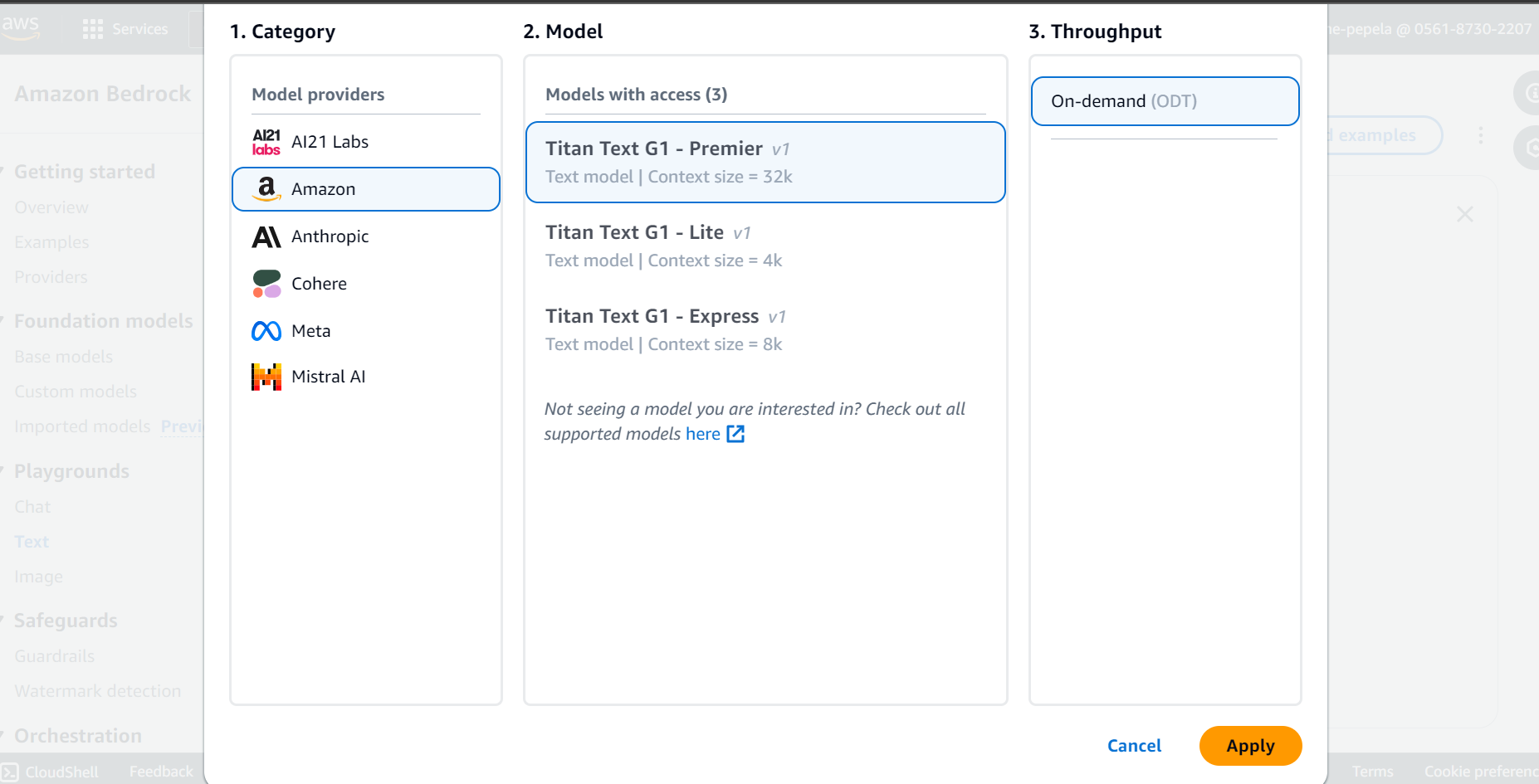Screen dimensions: 1539x784
Task: Choose Mistral AI from model providers
Action: (328, 377)
